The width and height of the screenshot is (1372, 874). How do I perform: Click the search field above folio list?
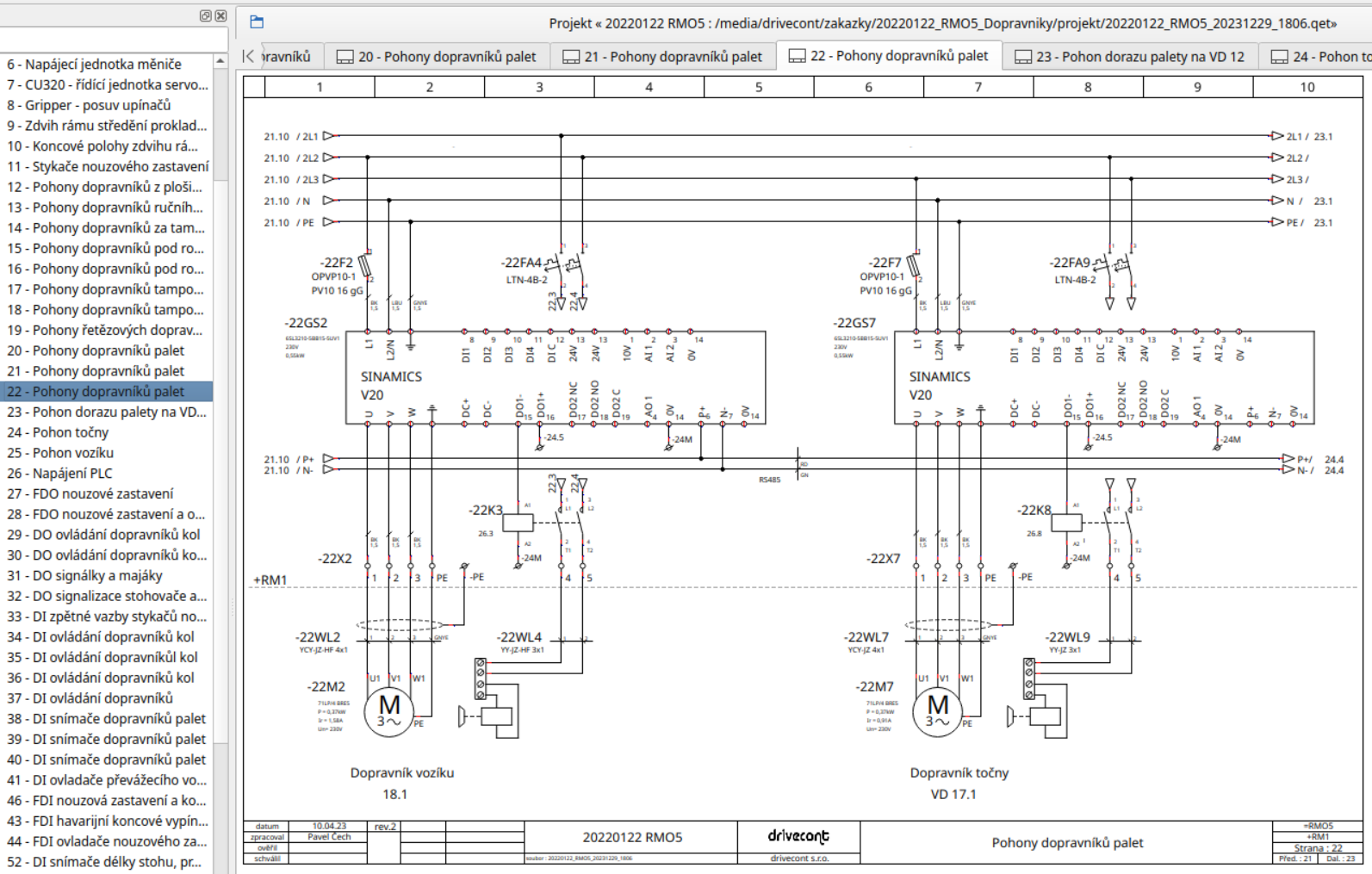[x=114, y=39]
